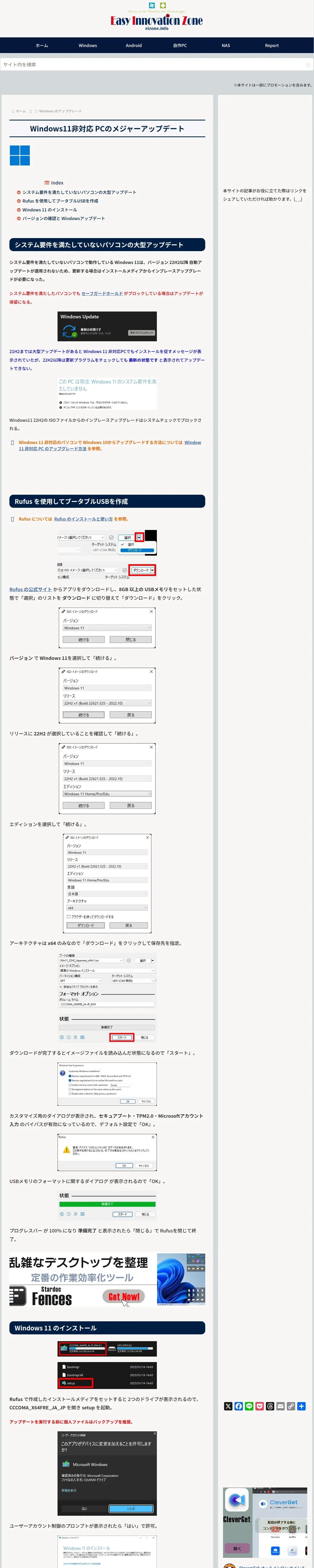The width and height of the screenshot is (314, 1568).
Task: Click the Stardock Fences banner ad
Action: coord(107,1280)
